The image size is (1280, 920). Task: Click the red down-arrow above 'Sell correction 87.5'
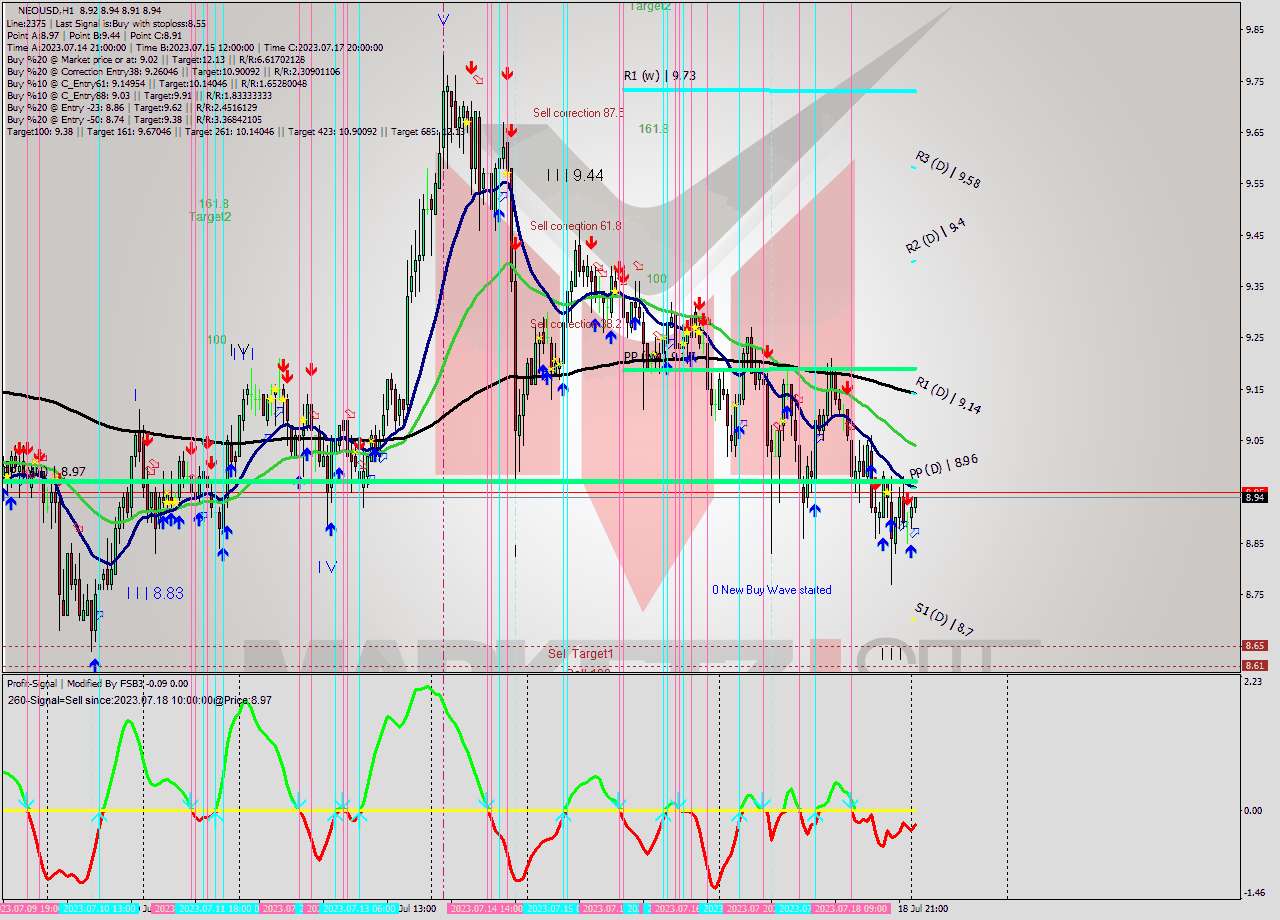(508, 74)
